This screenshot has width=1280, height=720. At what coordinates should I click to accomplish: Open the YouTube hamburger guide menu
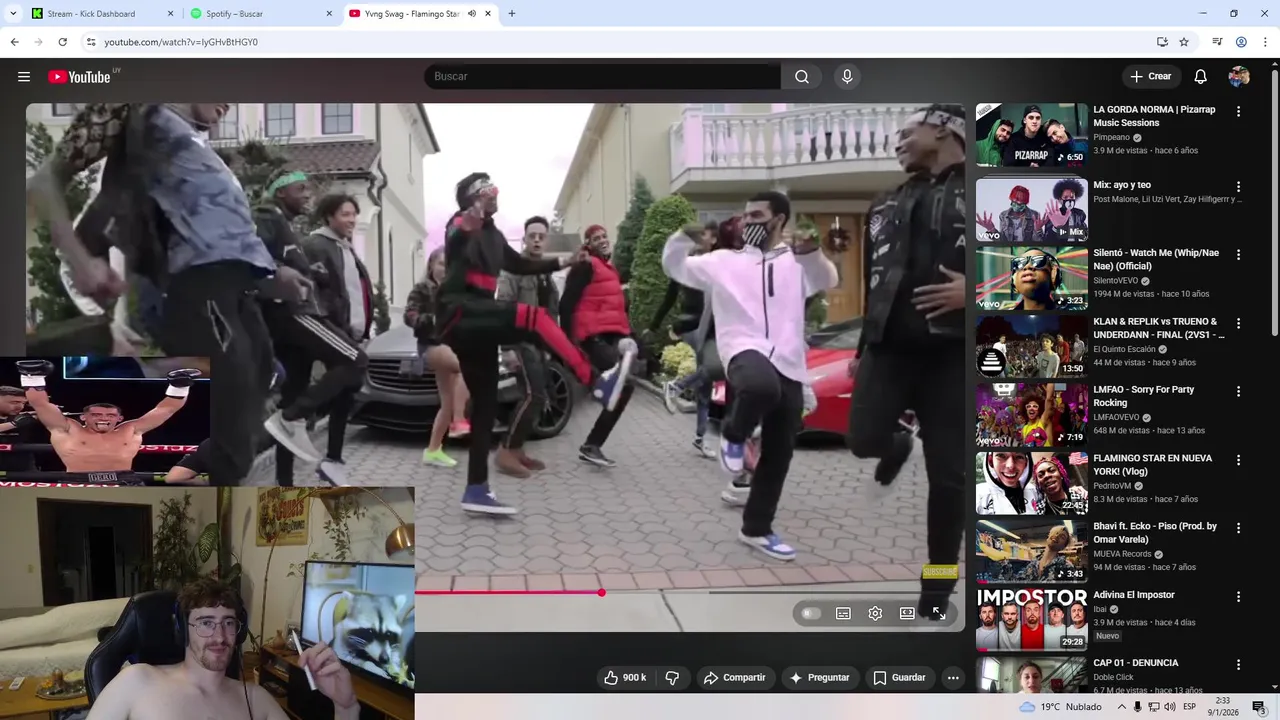click(24, 77)
